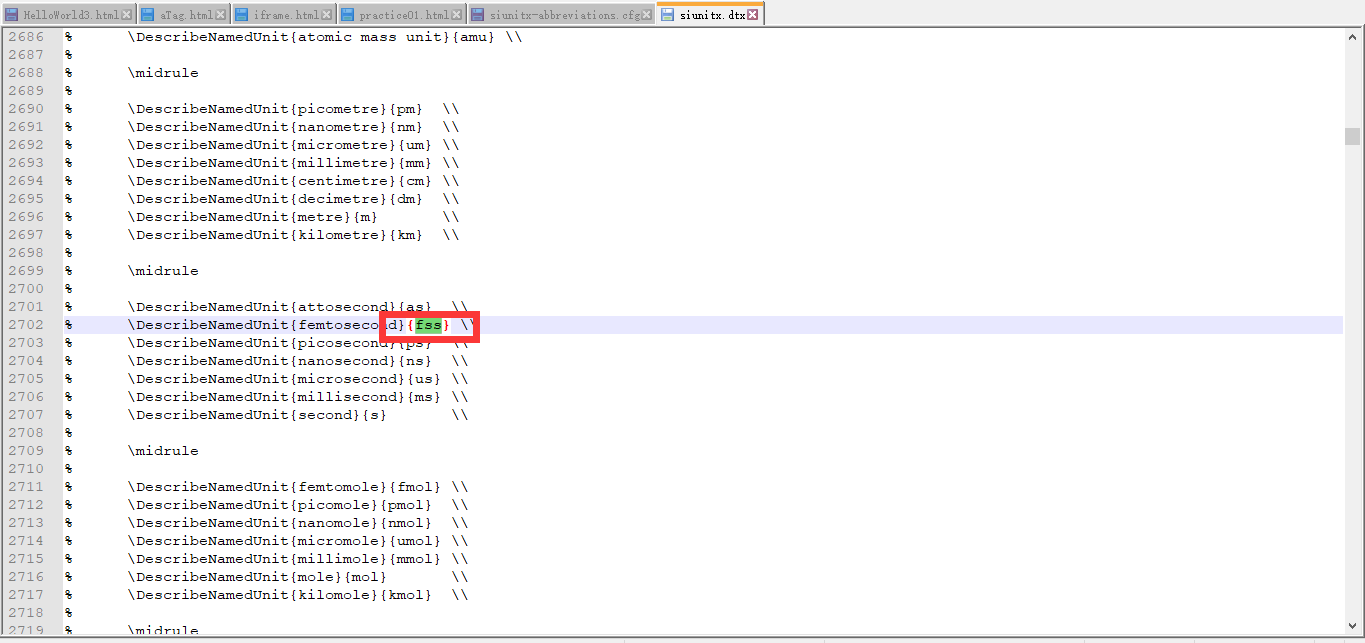Switch to the aTag.html tab
Viewport: 1365px width, 643px height.
(x=185, y=14)
